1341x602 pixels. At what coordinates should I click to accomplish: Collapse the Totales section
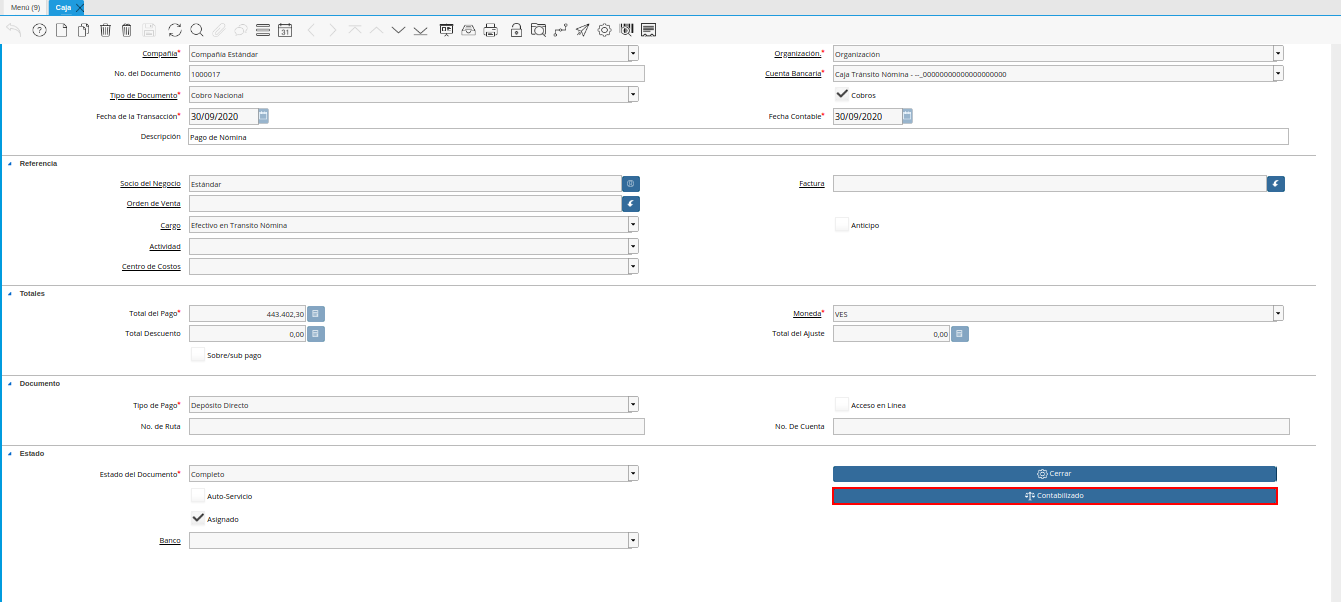(10, 293)
